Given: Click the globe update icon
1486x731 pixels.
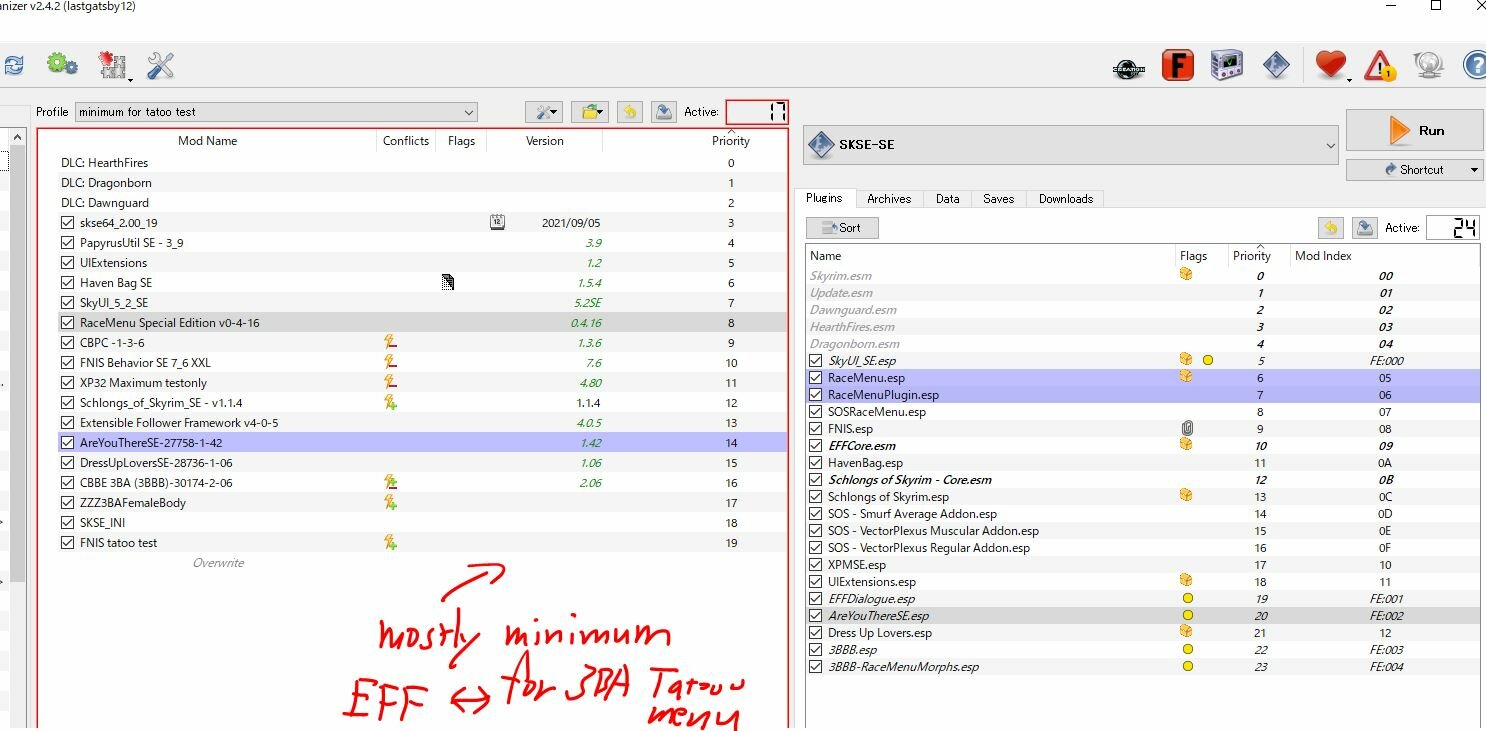Looking at the screenshot, I should click(1429, 66).
